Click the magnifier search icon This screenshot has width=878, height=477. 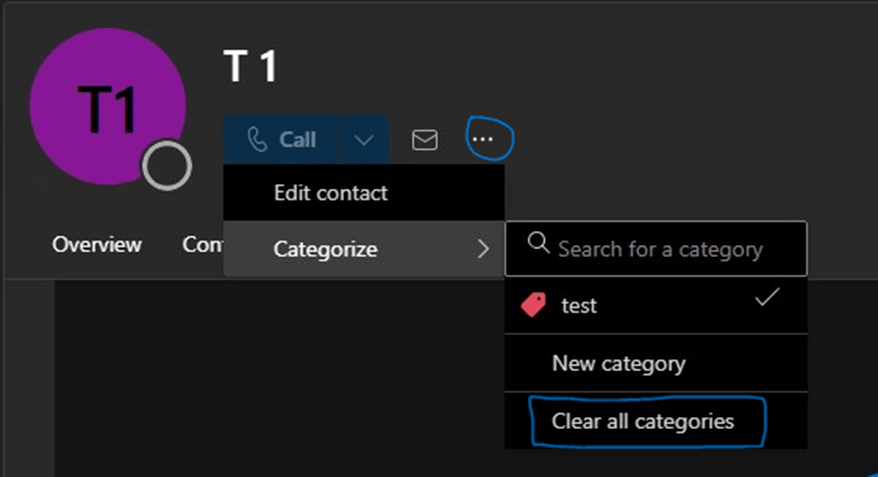tap(537, 244)
